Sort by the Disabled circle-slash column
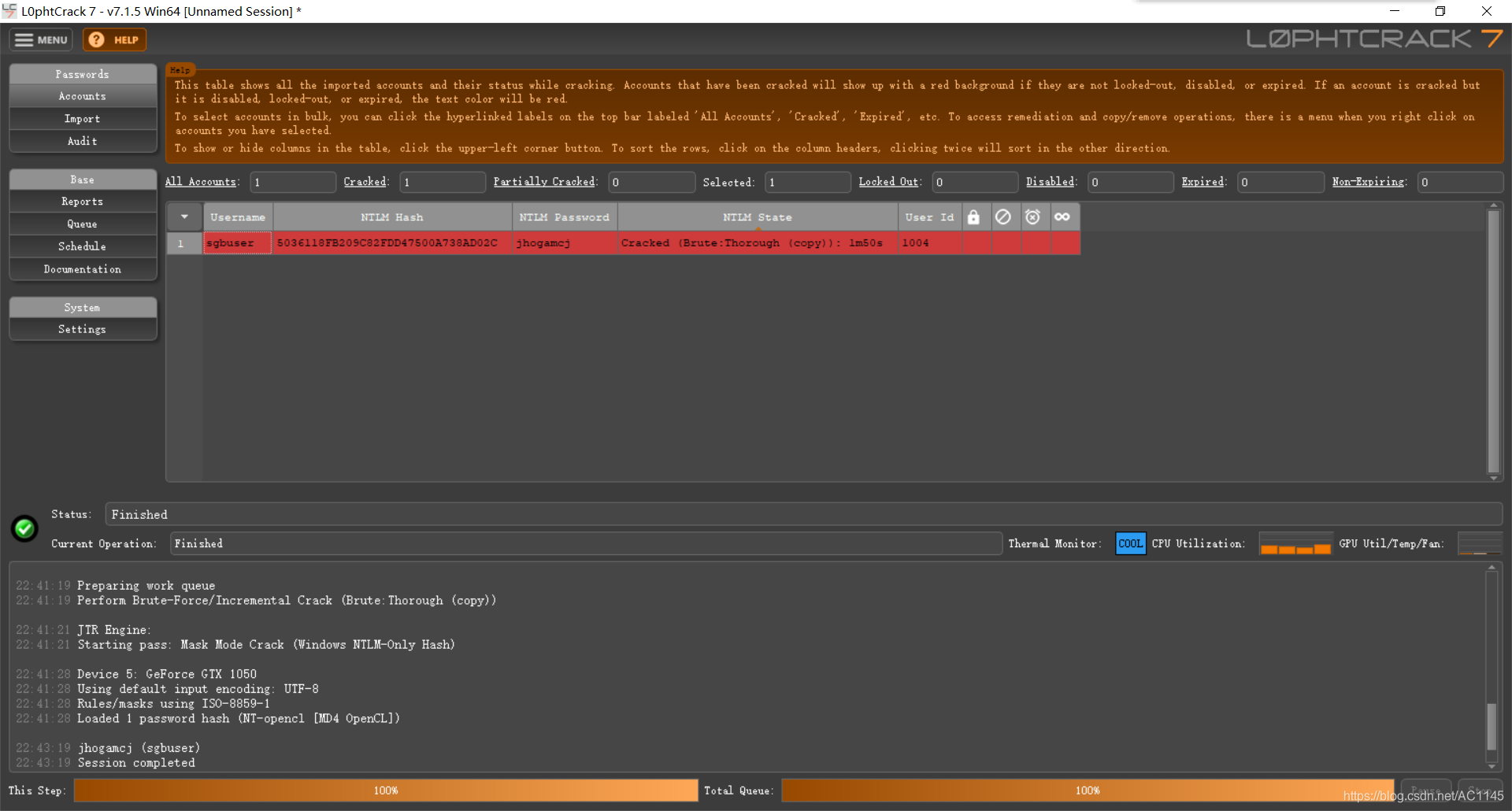The width and height of the screenshot is (1512, 811). click(x=1003, y=217)
